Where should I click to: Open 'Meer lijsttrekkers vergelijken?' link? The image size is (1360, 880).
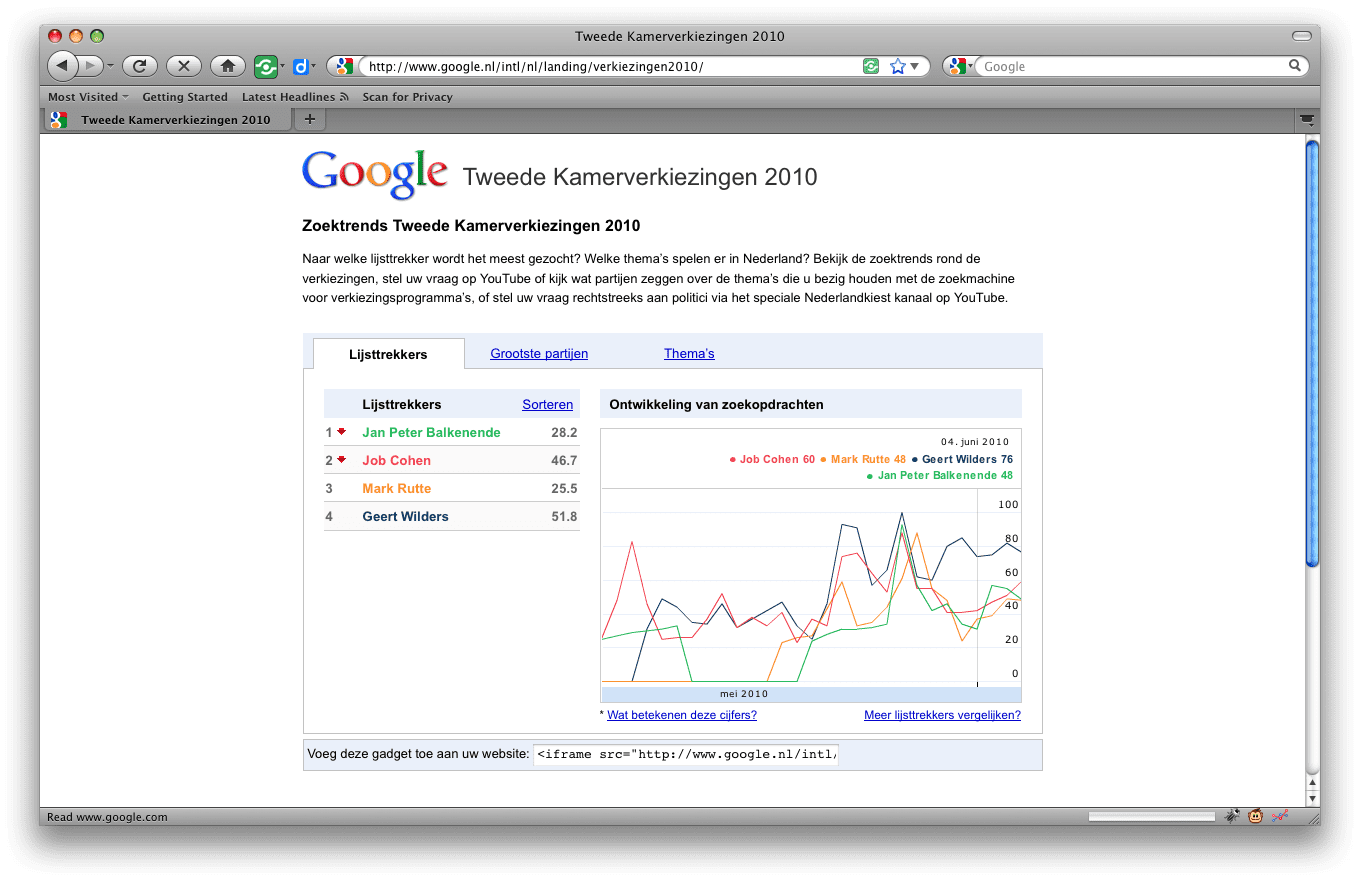[x=942, y=715]
